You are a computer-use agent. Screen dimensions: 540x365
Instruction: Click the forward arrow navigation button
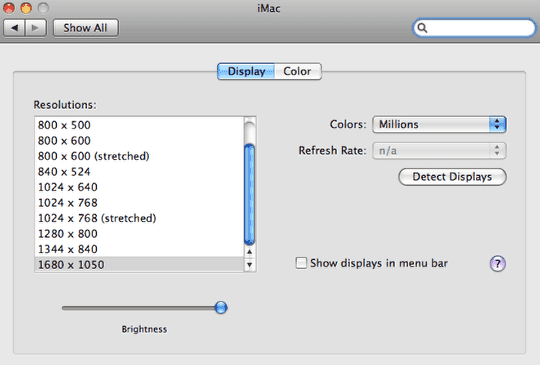(35, 28)
